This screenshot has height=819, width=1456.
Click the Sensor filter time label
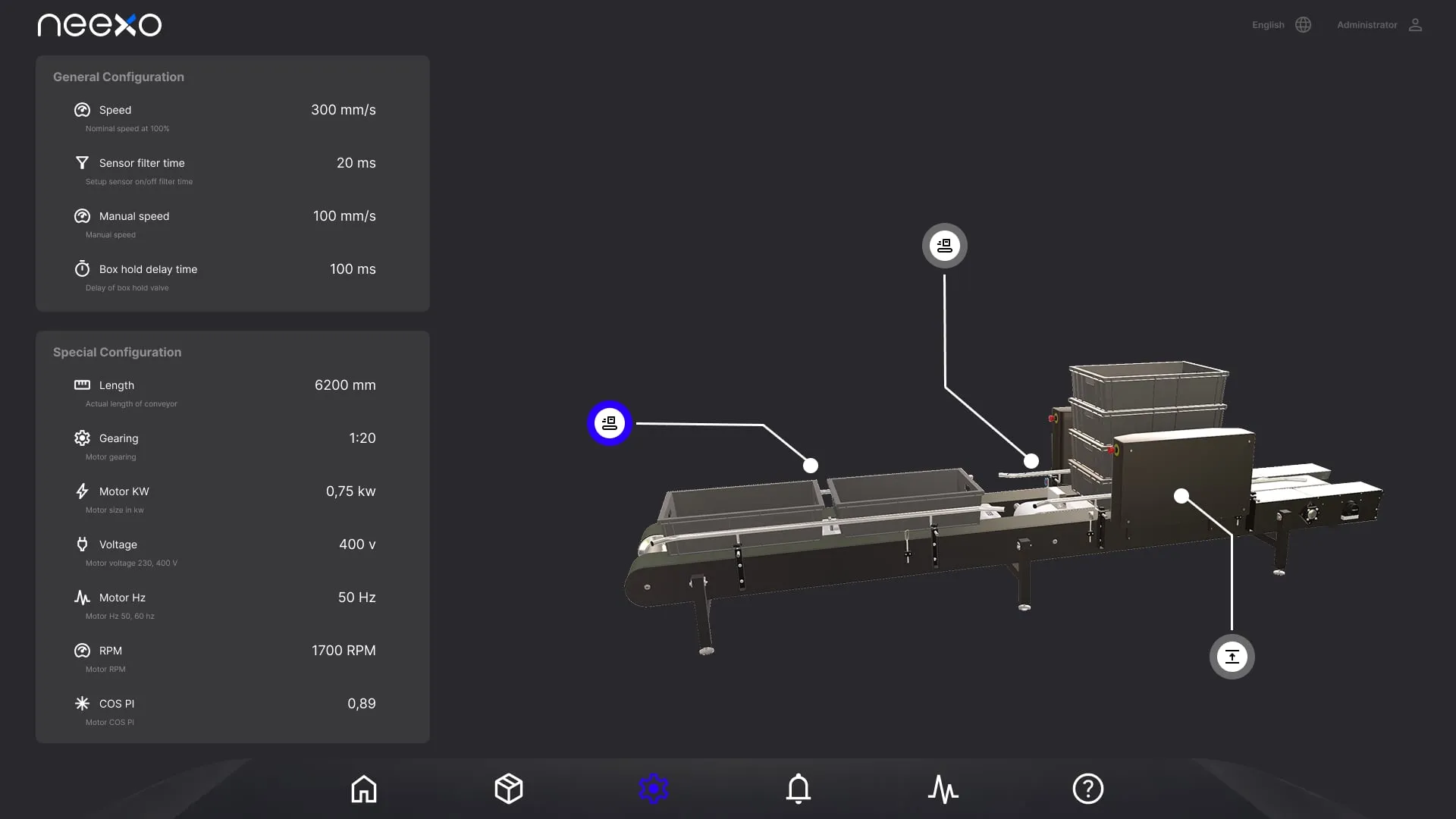pos(142,163)
